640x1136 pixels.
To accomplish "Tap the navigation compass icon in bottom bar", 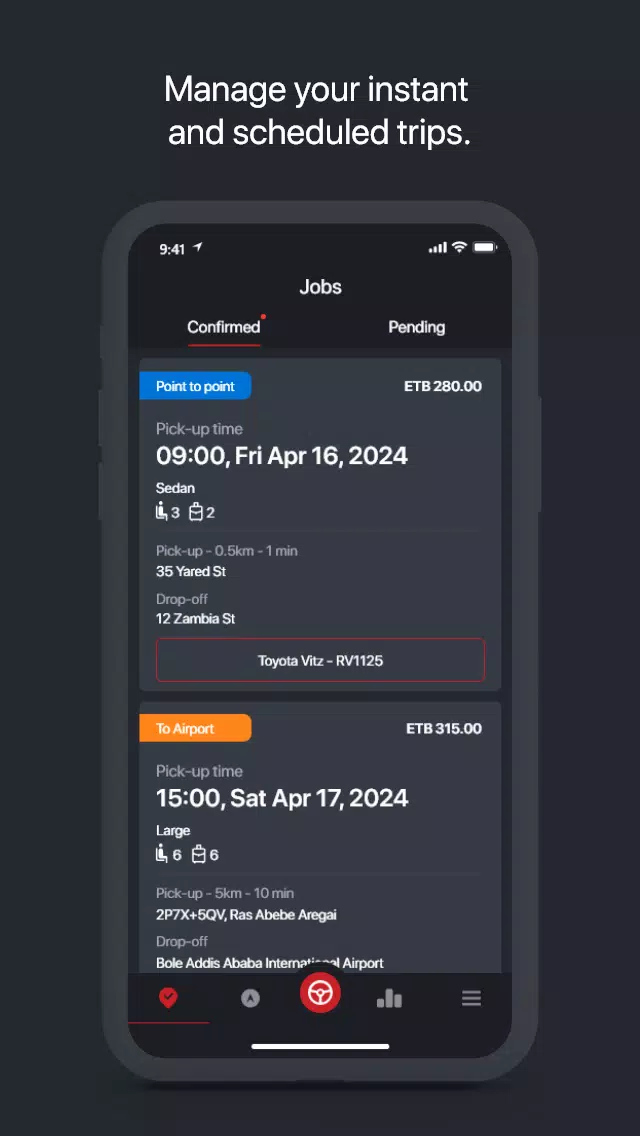I will (x=250, y=998).
